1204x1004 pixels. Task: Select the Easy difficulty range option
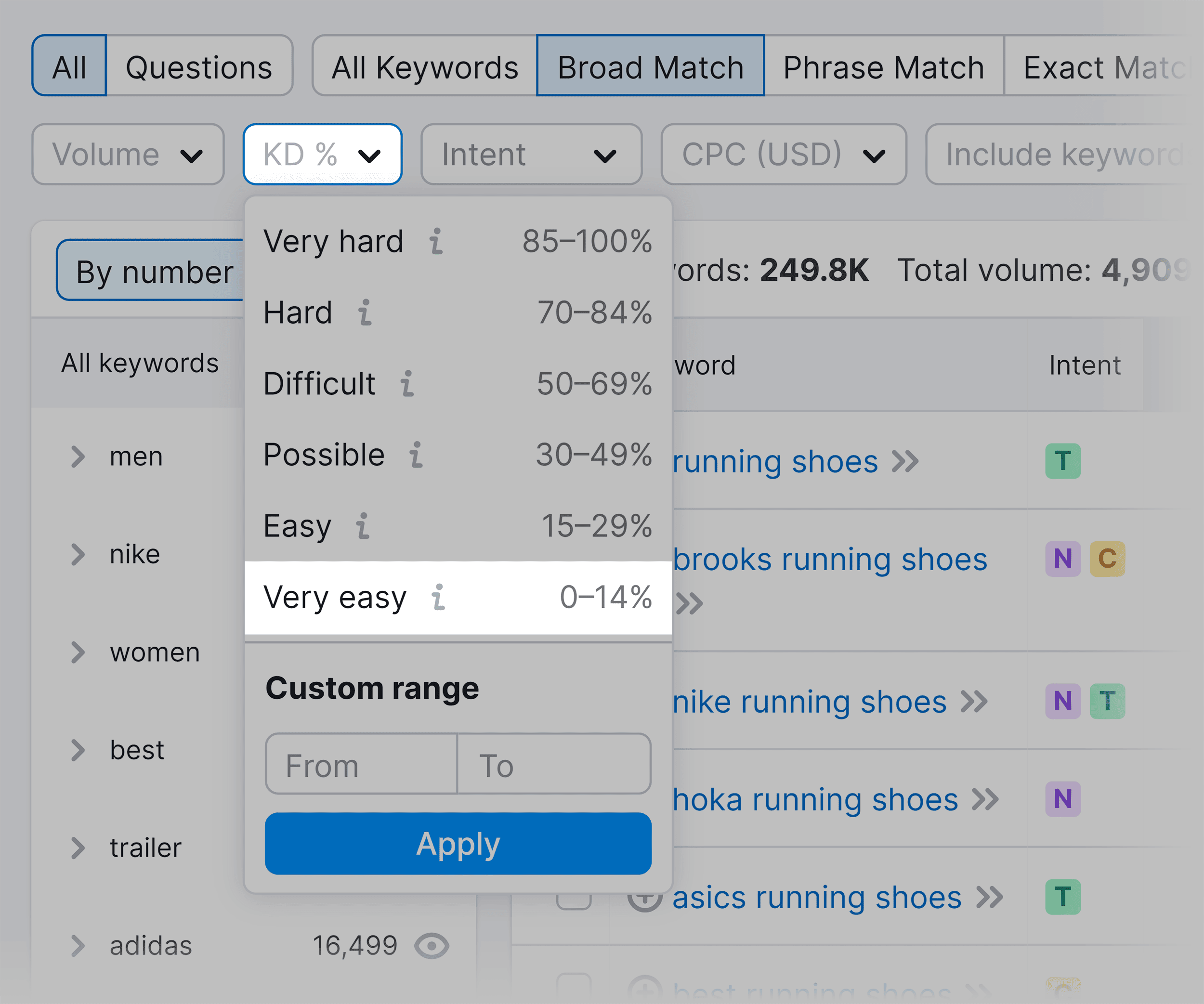(297, 525)
